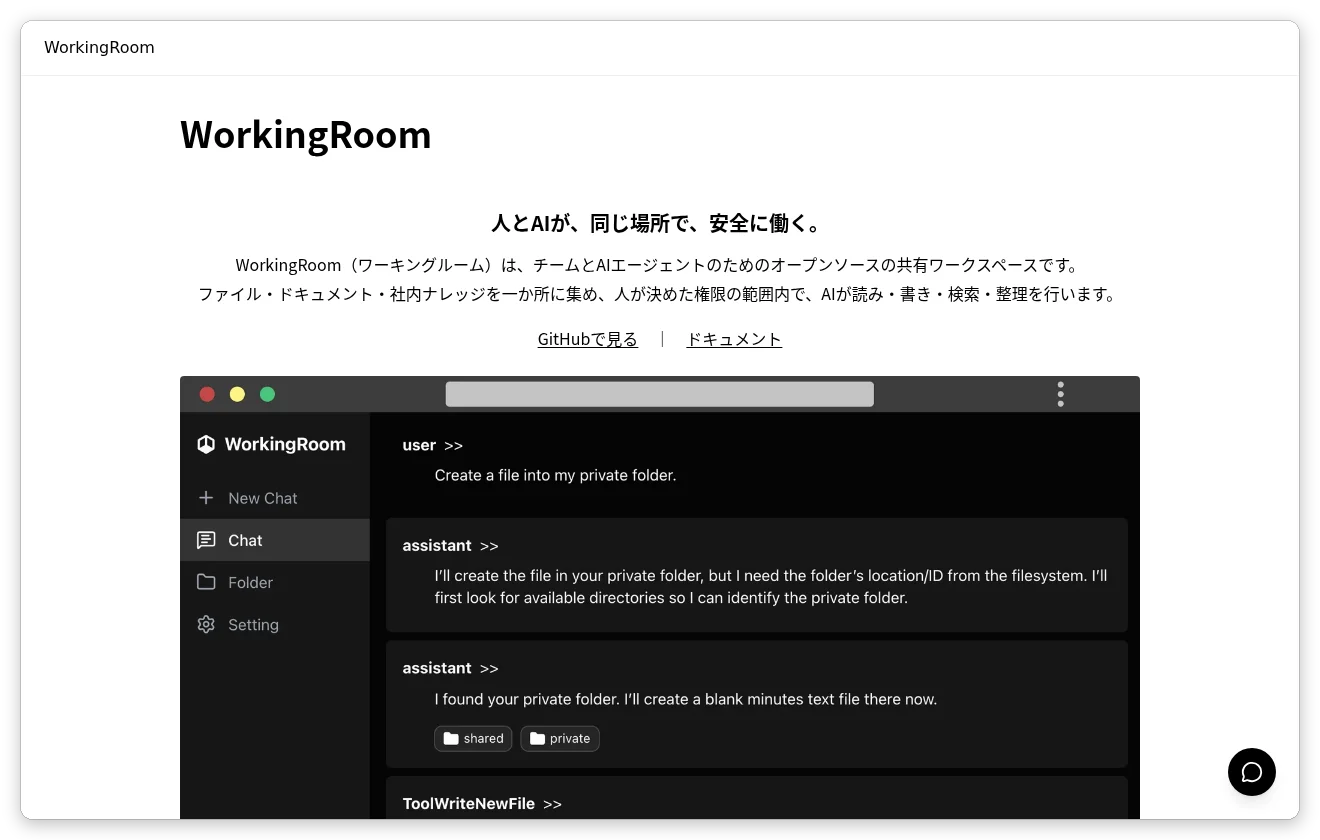Click 'Create a file into my private folder.'
1320x840 pixels.
pos(555,475)
